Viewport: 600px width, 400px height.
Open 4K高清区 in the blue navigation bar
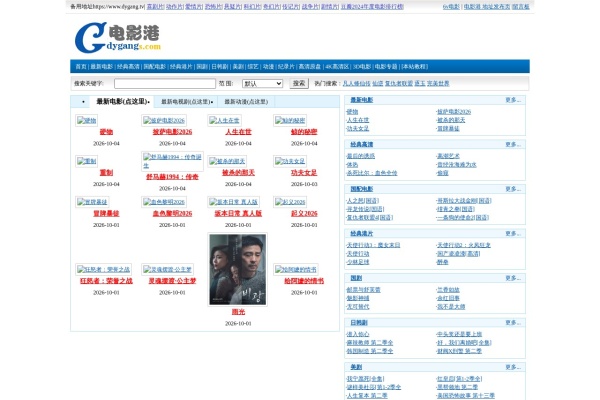pyautogui.click(x=337, y=67)
